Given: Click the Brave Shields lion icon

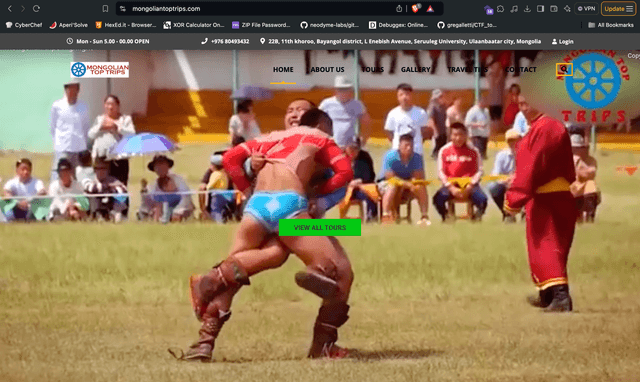Looking at the screenshot, I should [416, 8].
